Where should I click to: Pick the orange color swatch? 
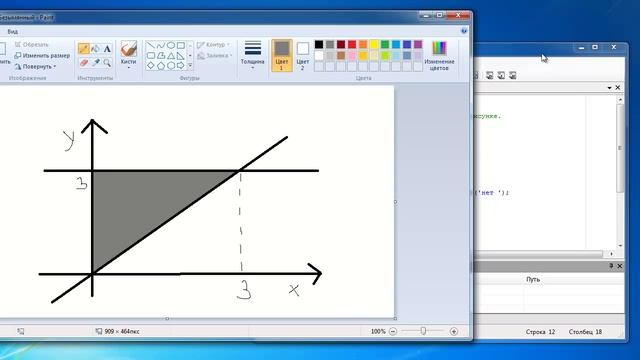pos(363,44)
